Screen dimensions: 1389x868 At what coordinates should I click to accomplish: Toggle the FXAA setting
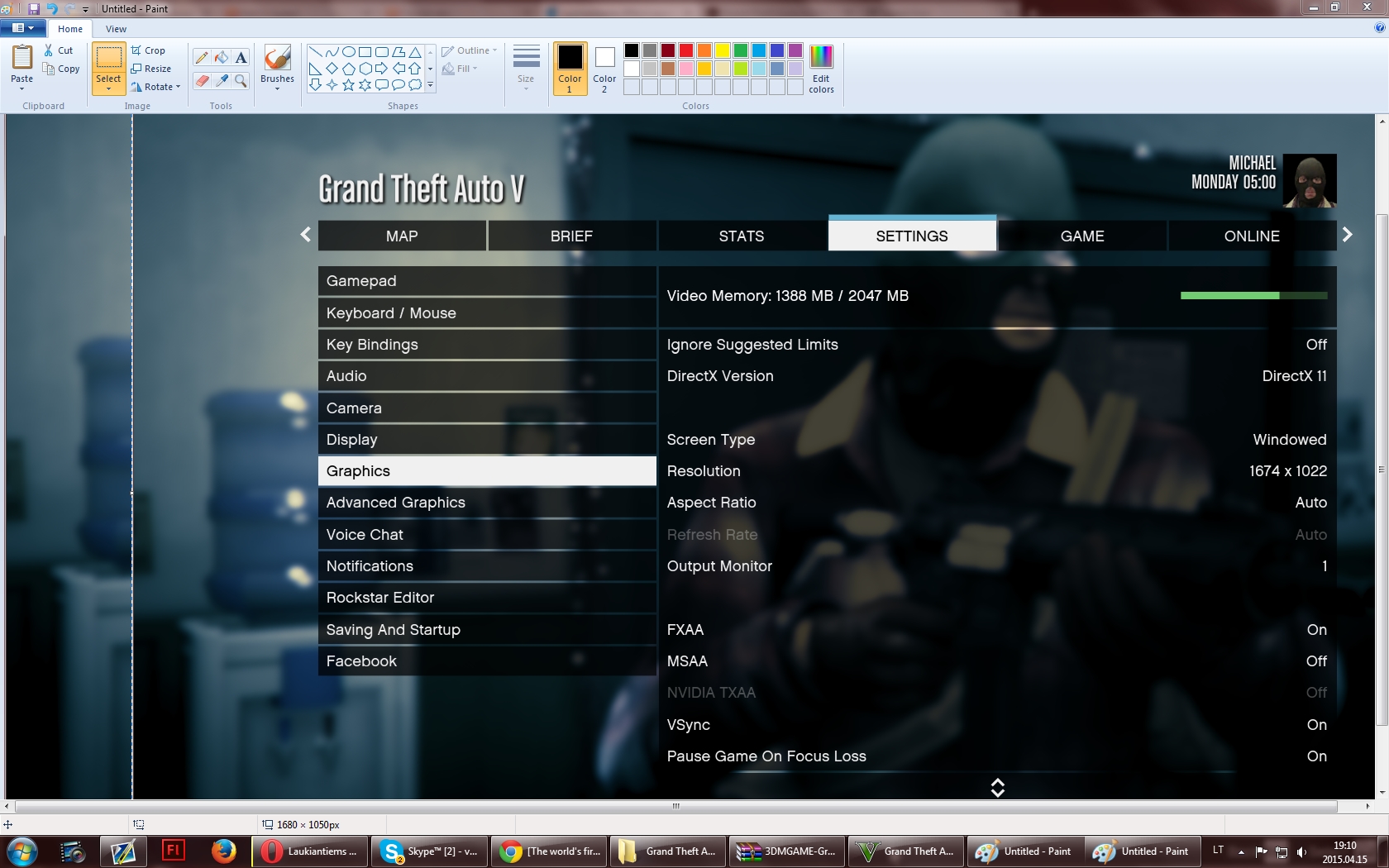click(x=996, y=630)
